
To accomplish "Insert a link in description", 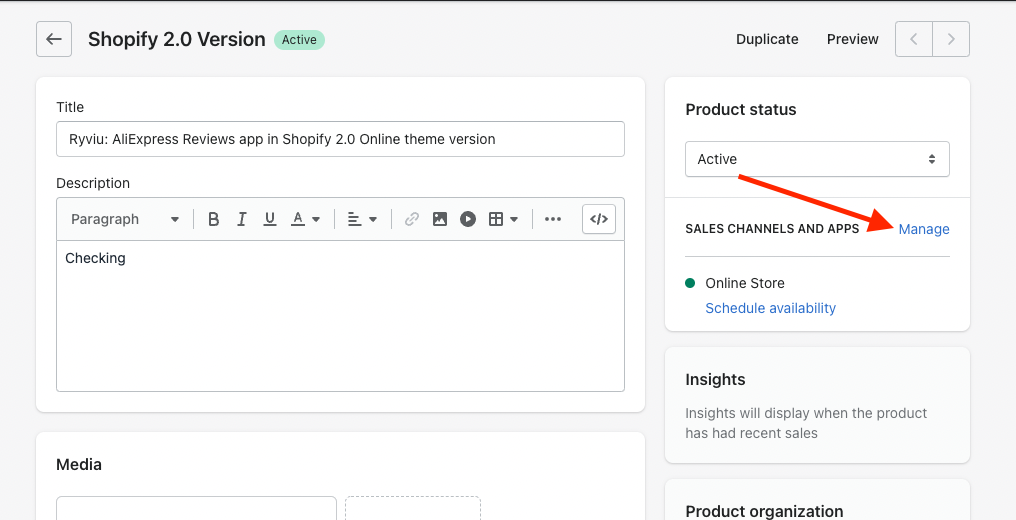I will click(x=411, y=219).
